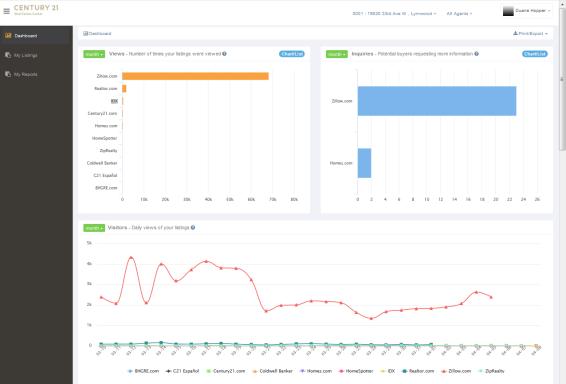This screenshot has width=566, height=384.
Task: Click the user avatar thumbnail
Action: tap(508, 11)
